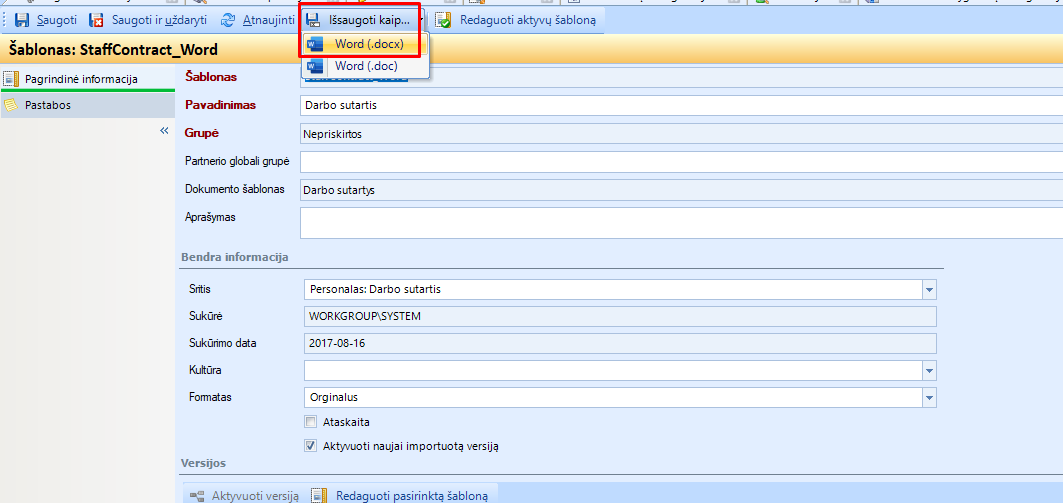This screenshot has width=1063, height=503.
Task: Open the Kultūra dropdown list
Action: click(x=929, y=371)
